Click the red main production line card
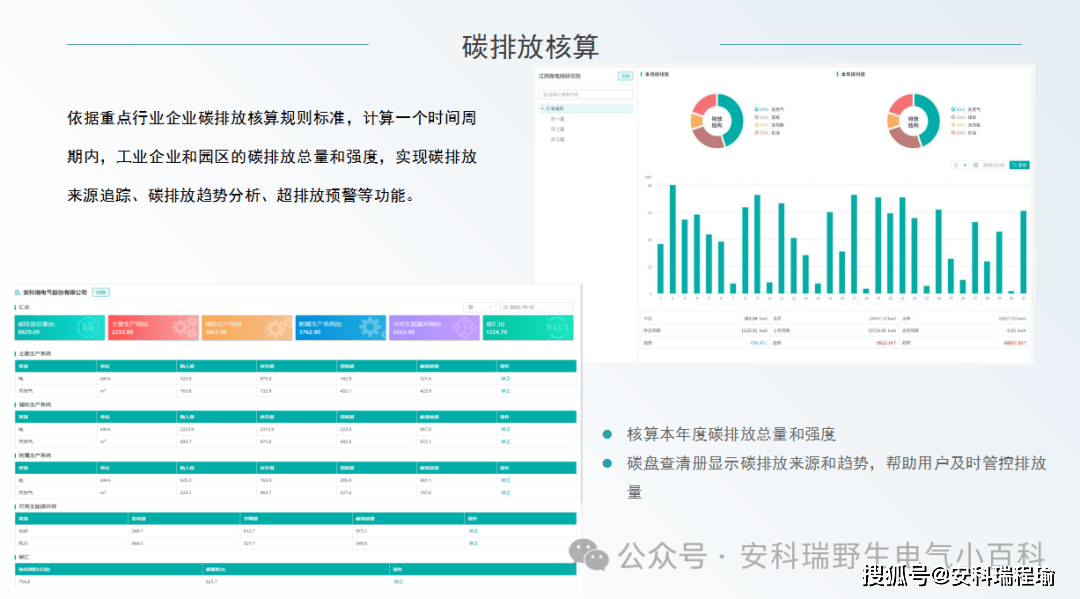This screenshot has height=599, width=1080. click(x=154, y=328)
